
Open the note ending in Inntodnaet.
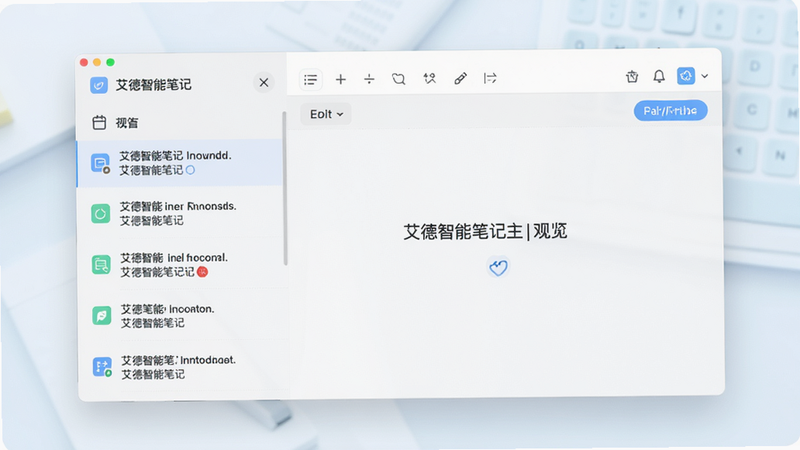point(180,367)
